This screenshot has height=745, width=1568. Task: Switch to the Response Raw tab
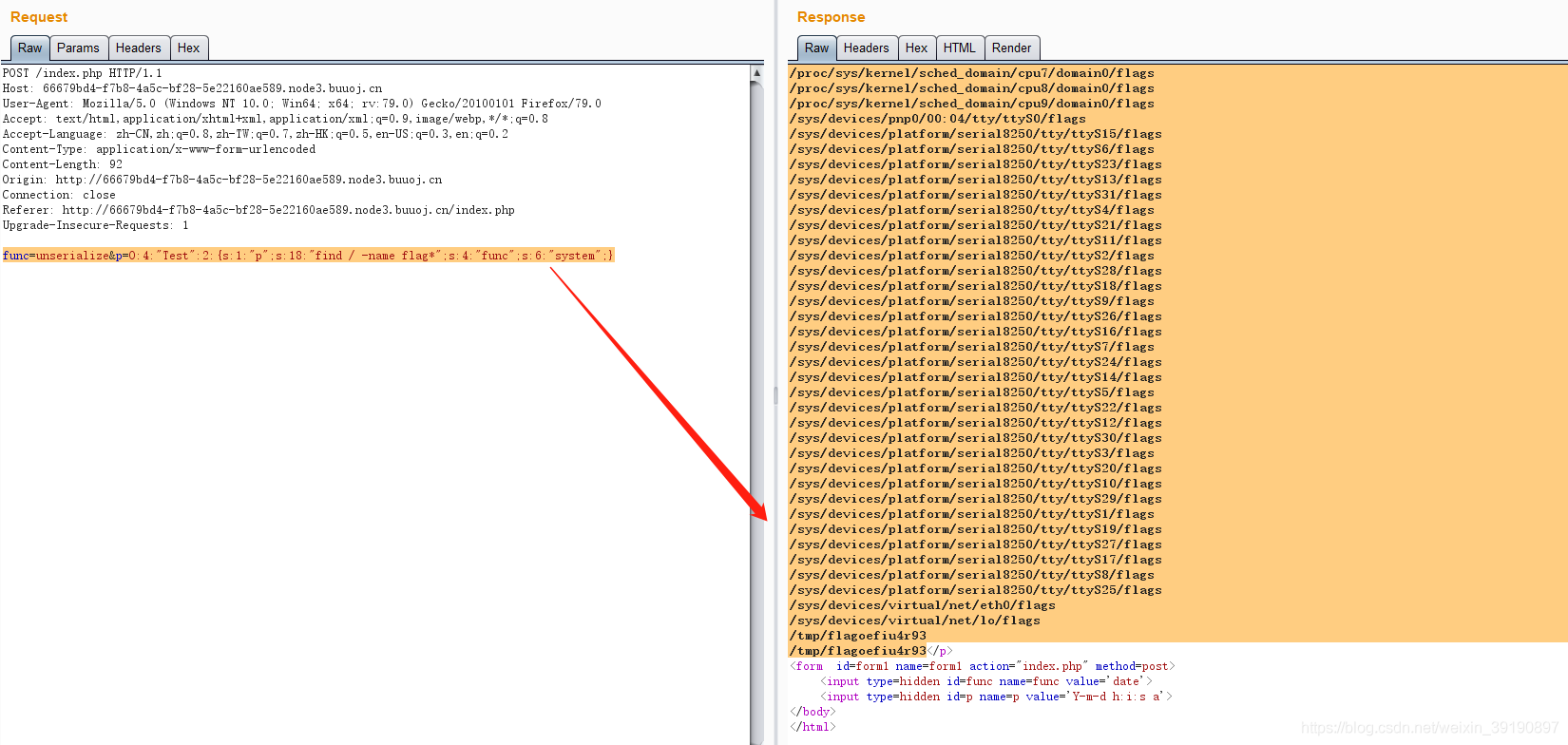pos(816,48)
